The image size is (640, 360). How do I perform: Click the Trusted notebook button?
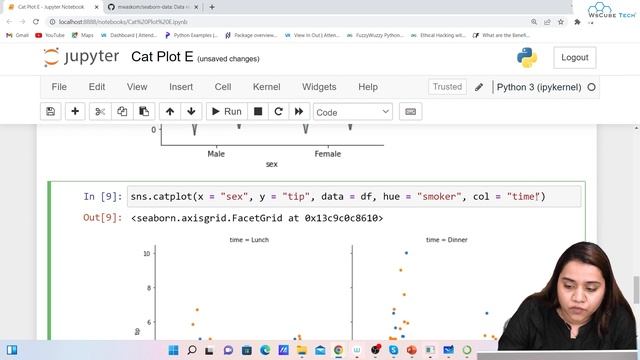tap(447, 87)
